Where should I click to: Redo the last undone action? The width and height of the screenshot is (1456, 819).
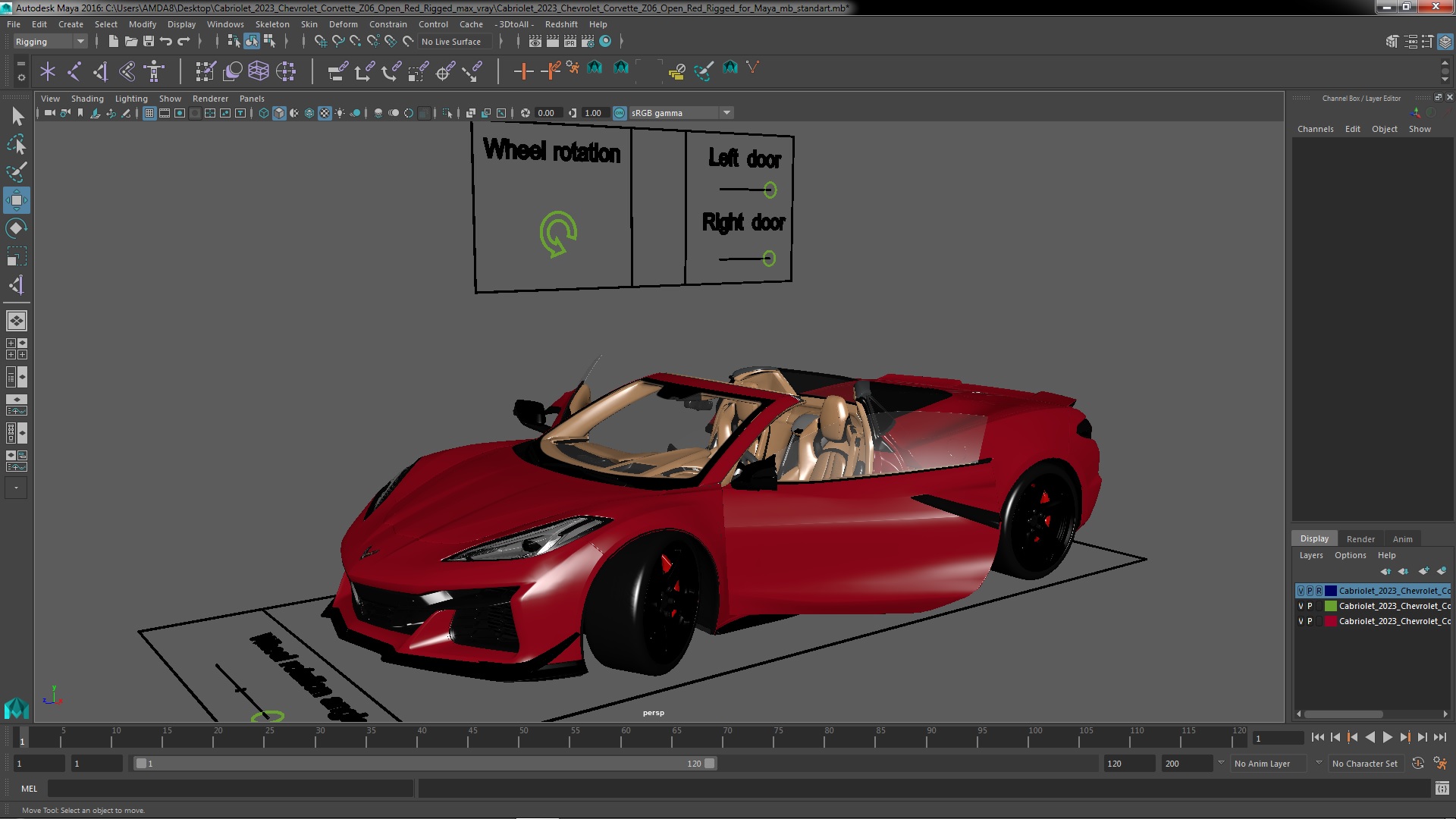[x=184, y=41]
